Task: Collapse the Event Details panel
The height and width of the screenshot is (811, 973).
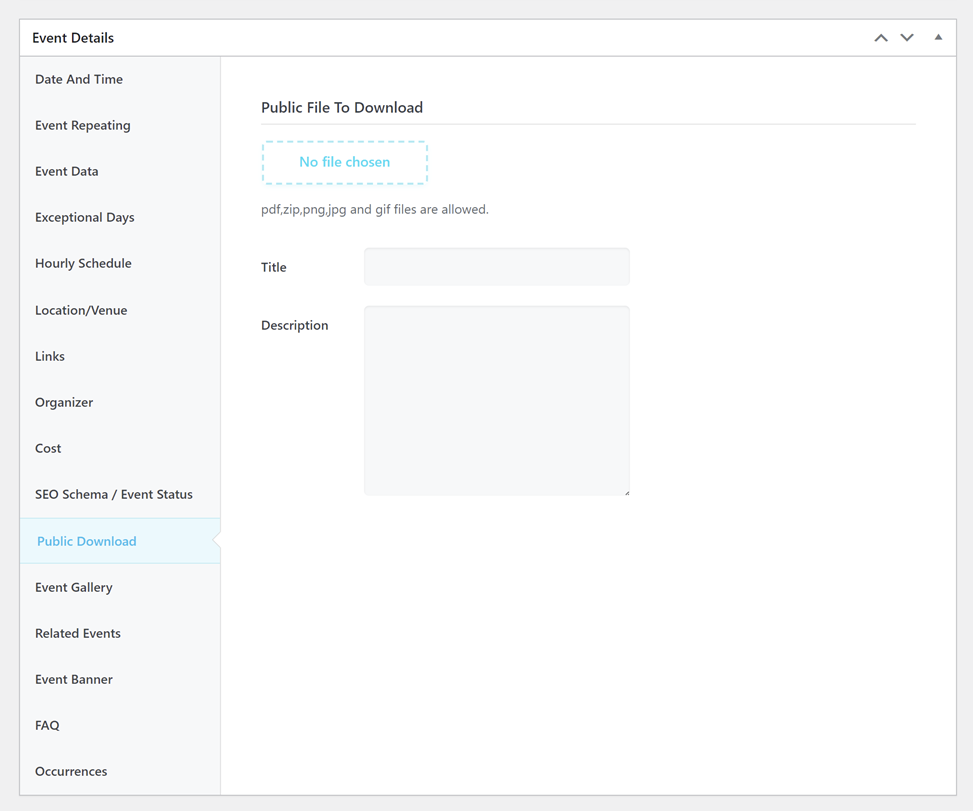Action: point(938,38)
